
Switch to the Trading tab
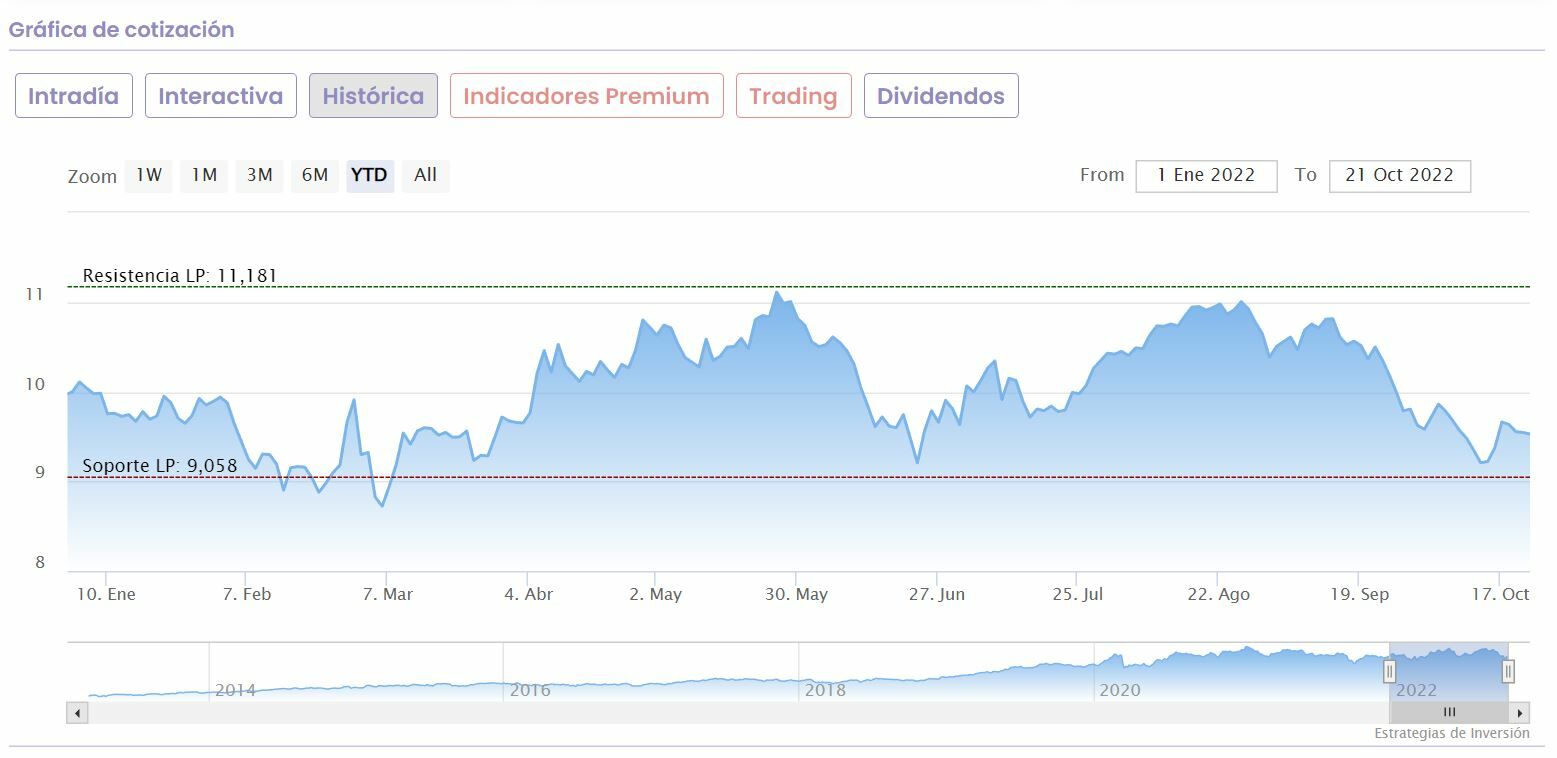pyautogui.click(x=793, y=96)
